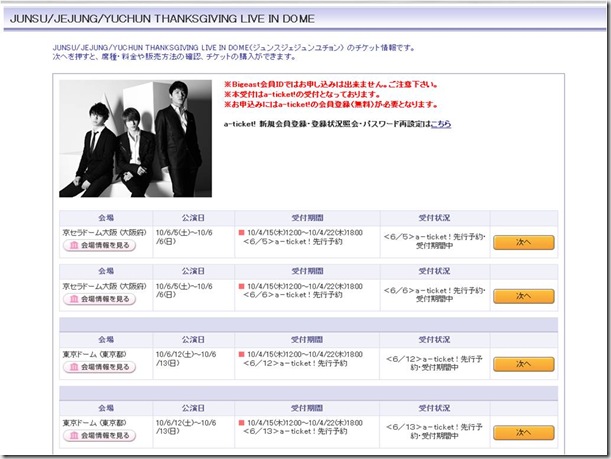Screen dimensions: 611x459
Task: Click the red square marker in the <6/12> row
Action: pos(241,354)
